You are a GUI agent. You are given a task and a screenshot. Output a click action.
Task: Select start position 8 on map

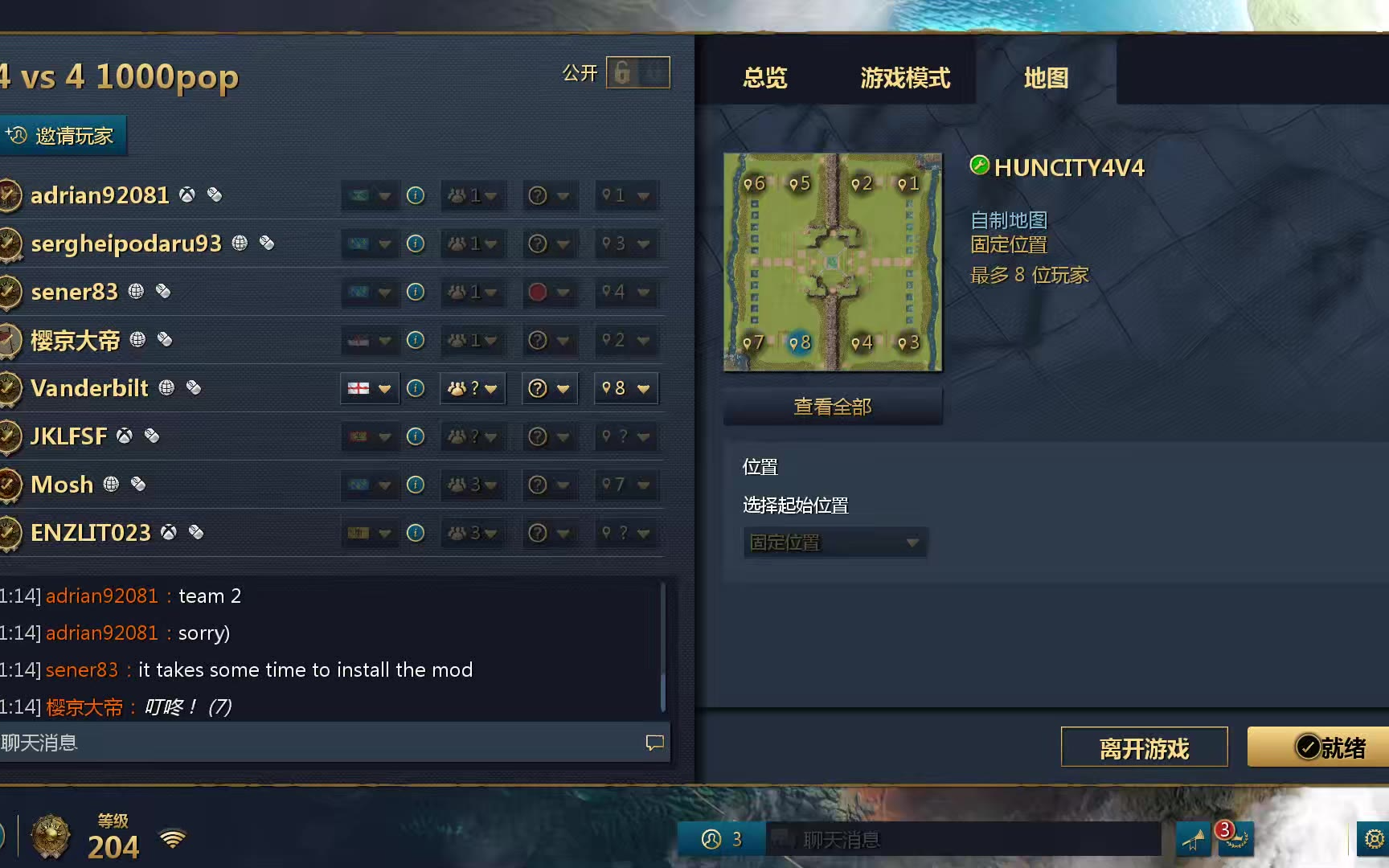800,343
